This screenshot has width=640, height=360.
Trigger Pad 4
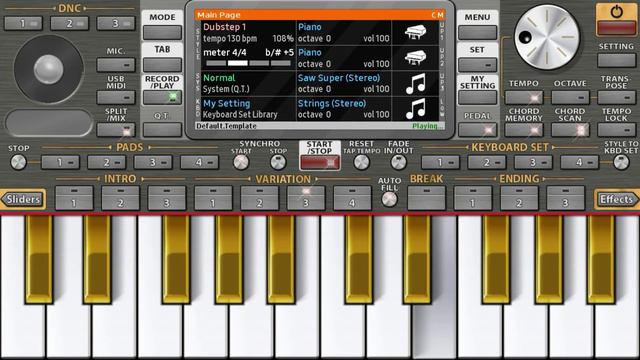point(199,162)
